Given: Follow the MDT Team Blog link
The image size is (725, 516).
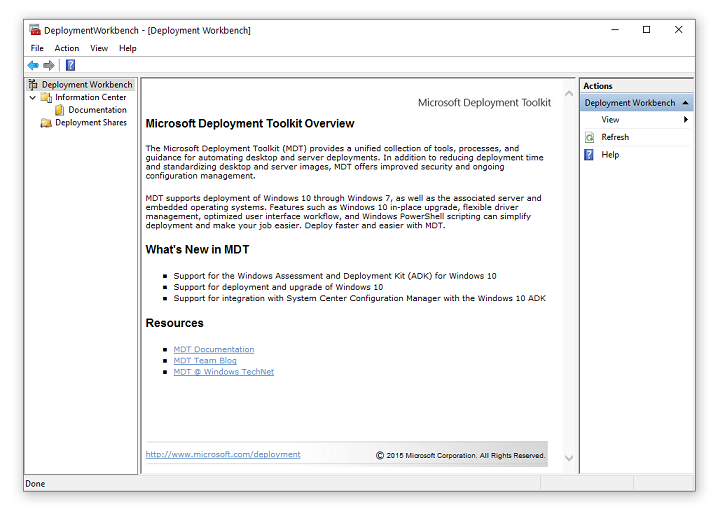Looking at the screenshot, I should (205, 361).
